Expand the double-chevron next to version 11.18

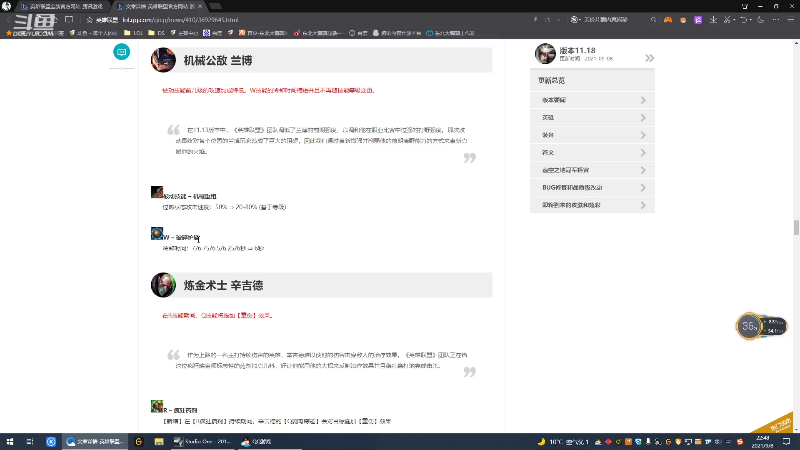[x=649, y=58]
